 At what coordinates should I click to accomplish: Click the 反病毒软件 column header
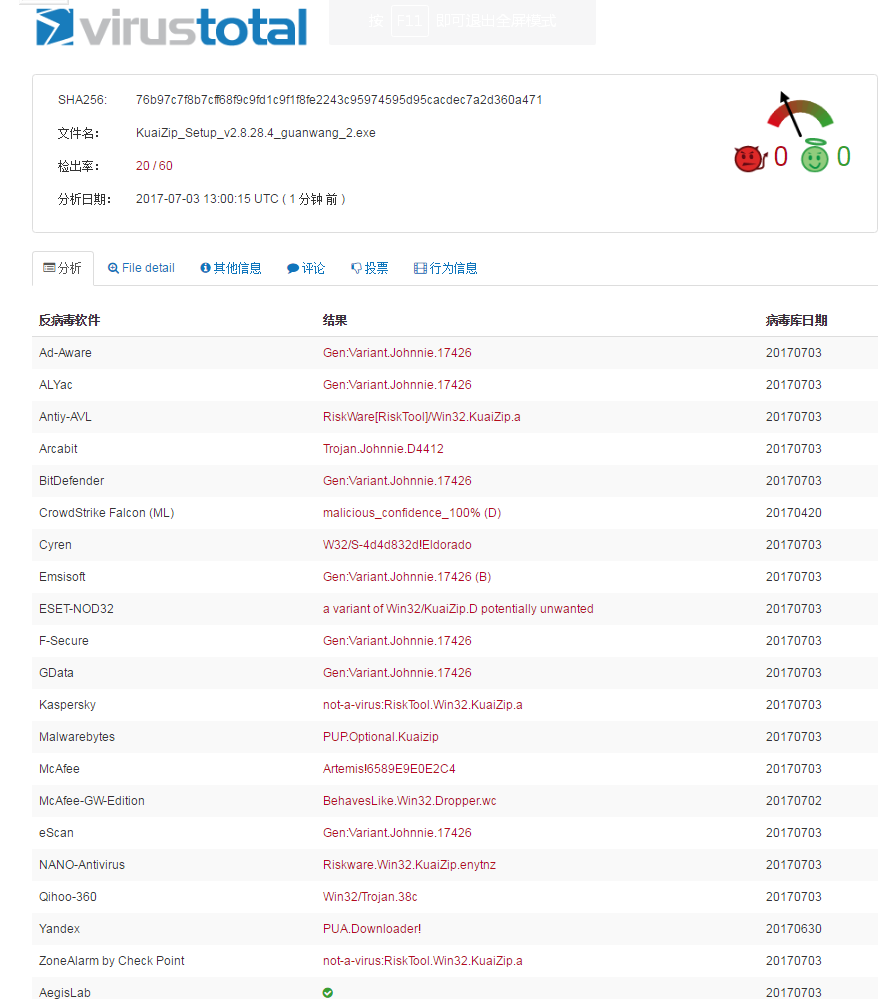[x=69, y=320]
